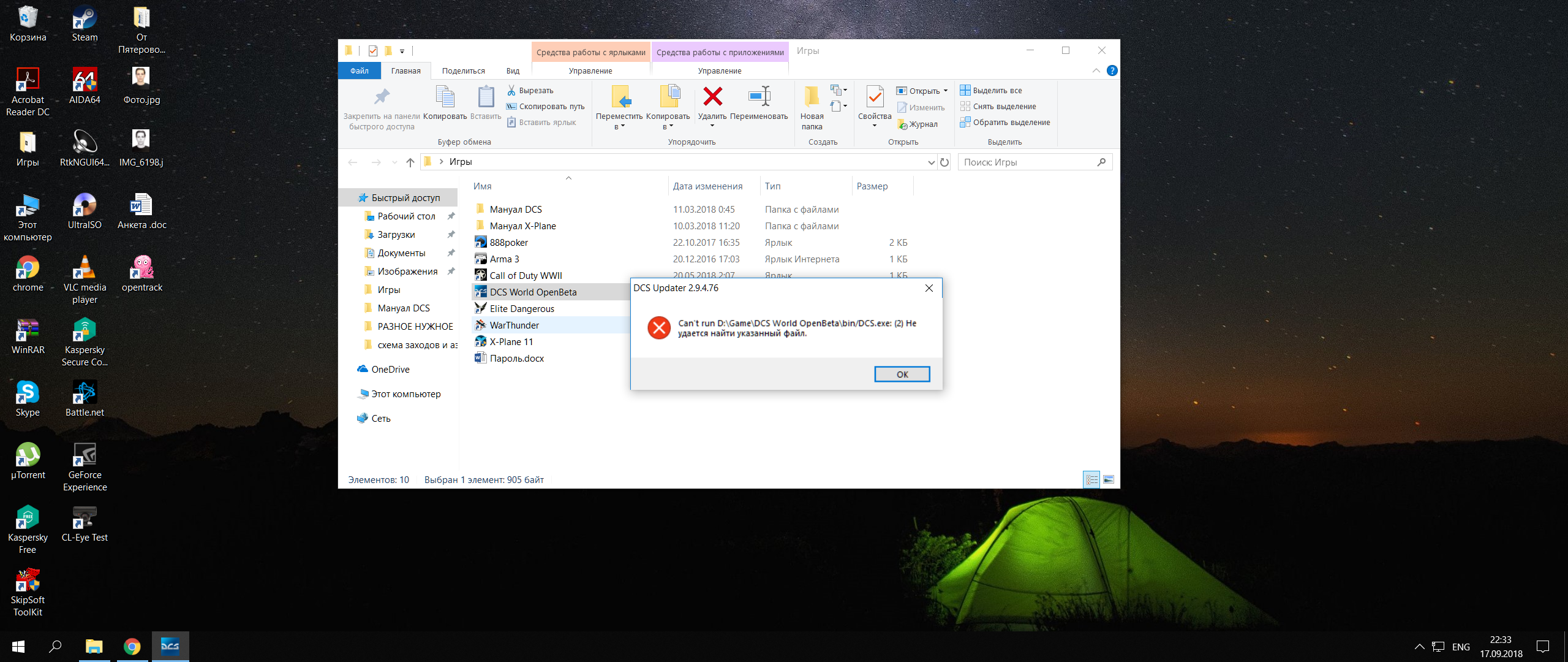Image resolution: width=1568 pixels, height=662 pixels.
Task: Click Журнал in the Open group
Action: (918, 124)
